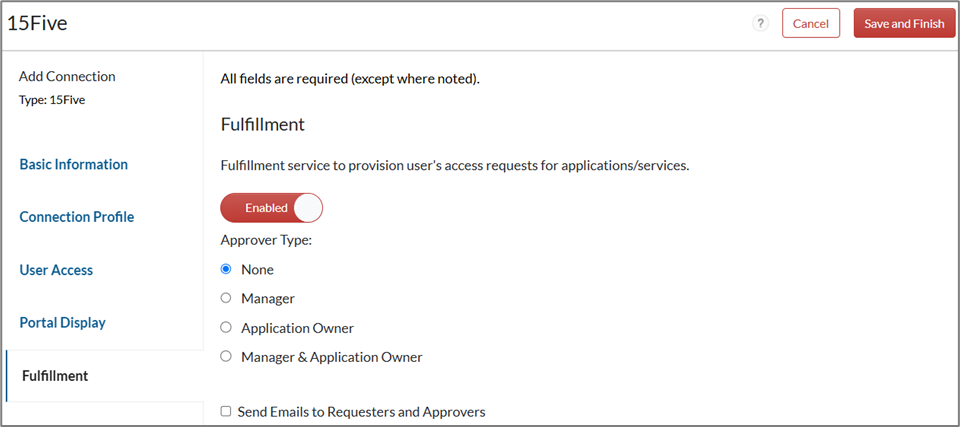Select the Fulfillment sidebar tab
The width and height of the screenshot is (960, 427).
[x=55, y=376]
